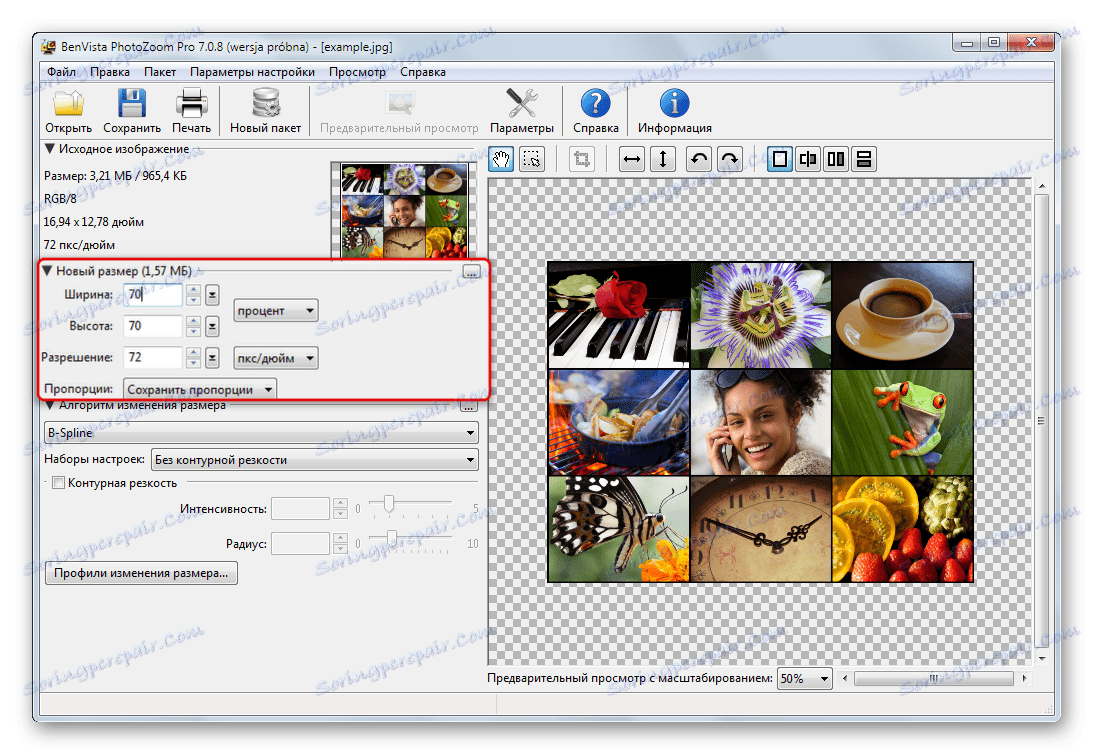Click the Новый размер options ellipsis button
The width and height of the screenshot is (1094, 755).
click(471, 271)
